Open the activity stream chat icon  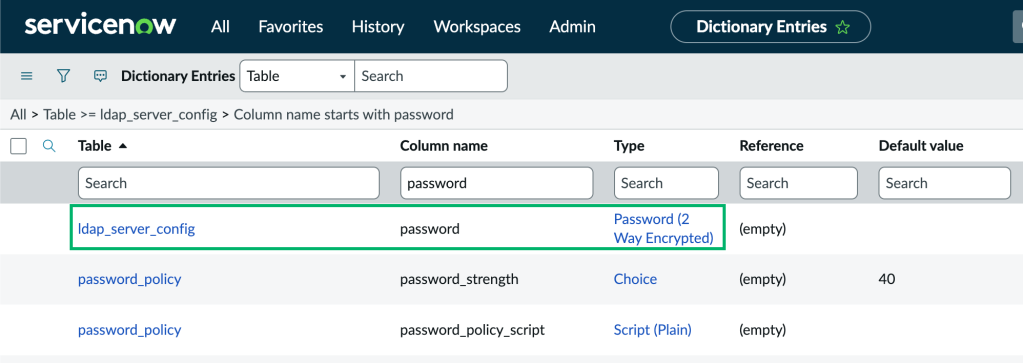point(100,76)
